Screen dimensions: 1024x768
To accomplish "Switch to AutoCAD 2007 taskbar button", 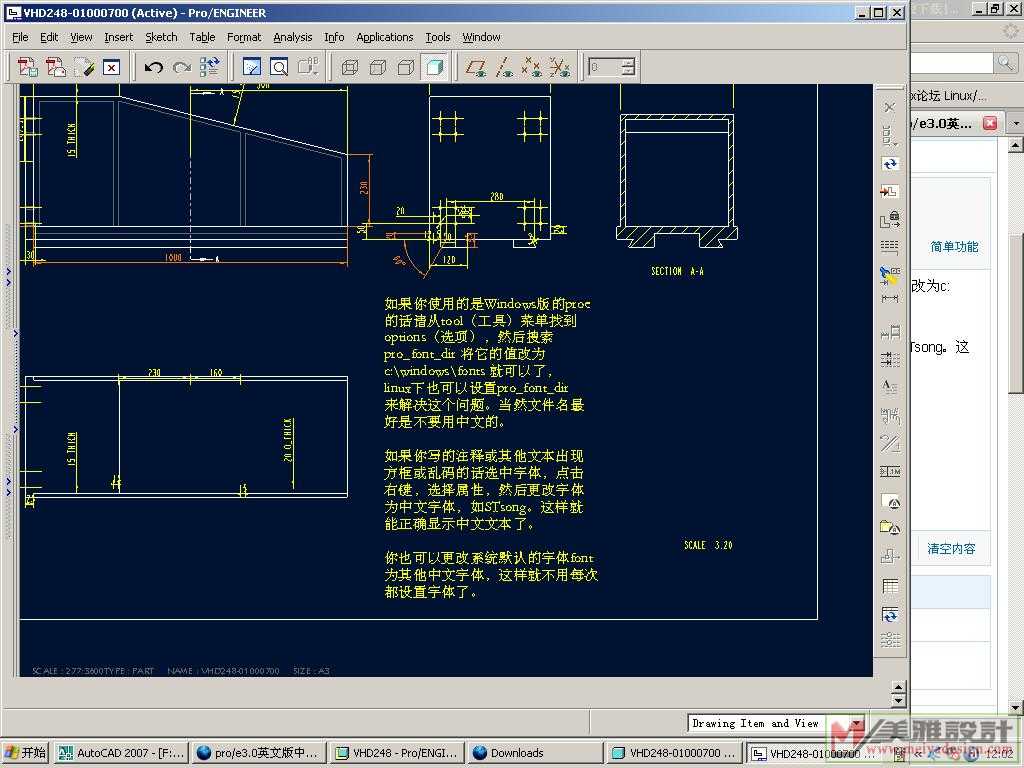I will click(121, 753).
